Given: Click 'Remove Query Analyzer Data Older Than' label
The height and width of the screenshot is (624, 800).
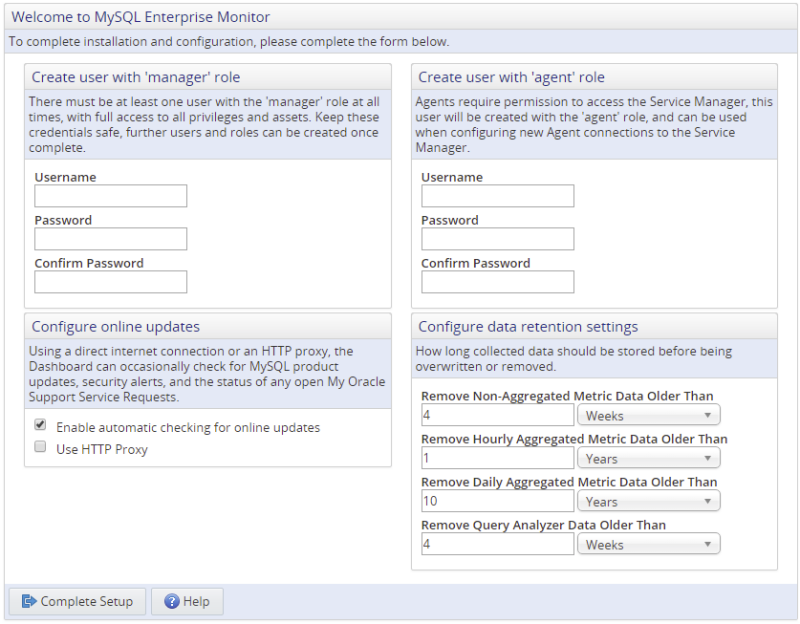Looking at the screenshot, I should [x=543, y=525].
